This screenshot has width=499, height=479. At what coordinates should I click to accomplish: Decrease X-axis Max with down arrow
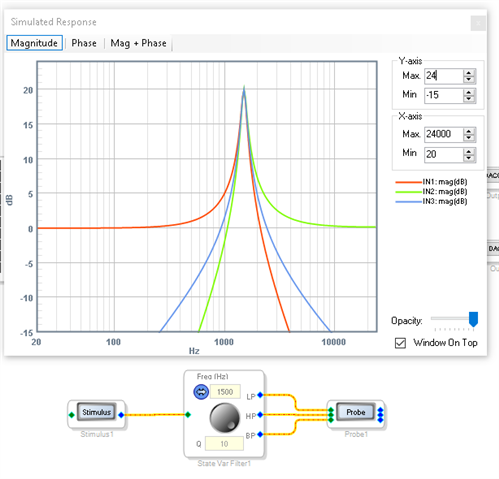coord(469,138)
